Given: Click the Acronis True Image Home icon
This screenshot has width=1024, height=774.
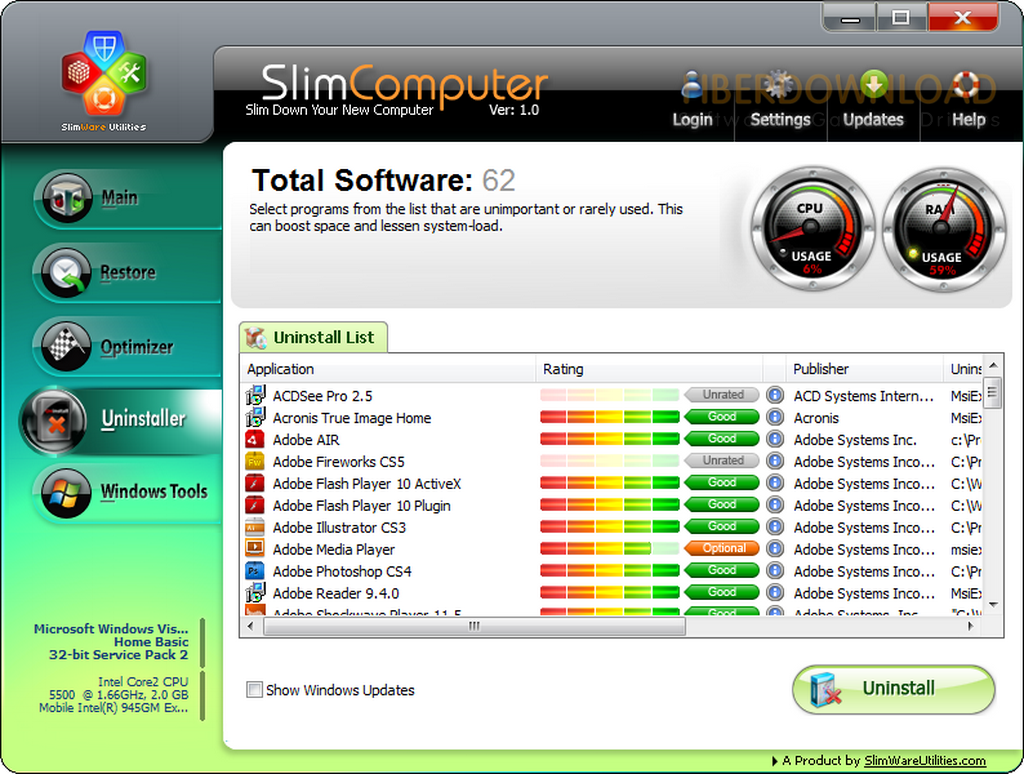Looking at the screenshot, I should tap(255, 417).
